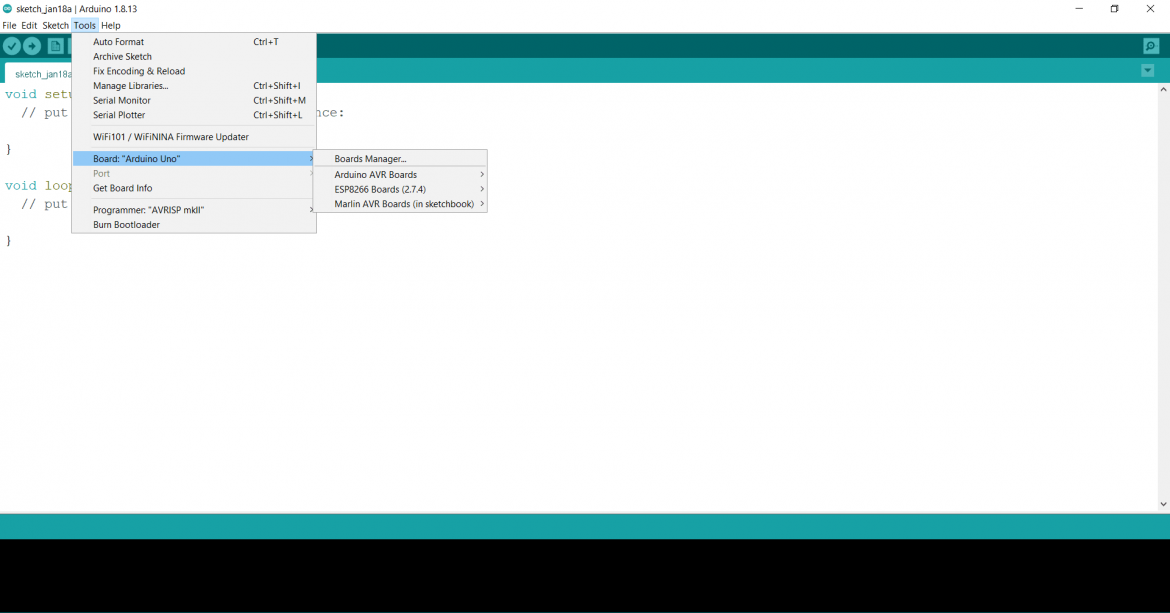
Task: Select Burn Bootloader option
Action: point(127,225)
